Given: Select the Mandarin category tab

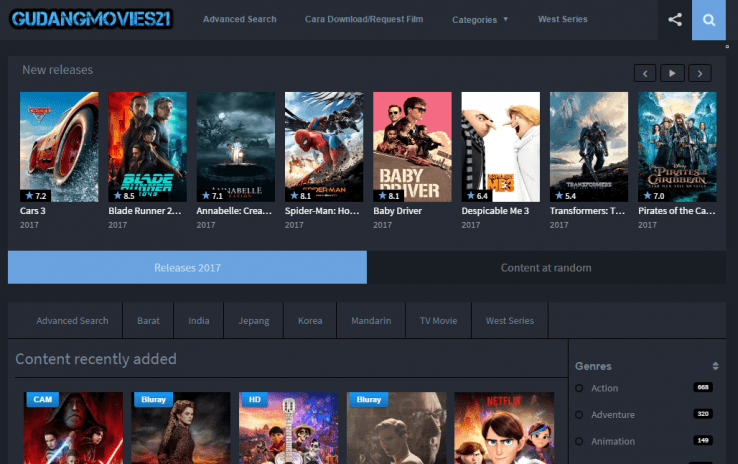Looking at the screenshot, I should (x=371, y=320).
